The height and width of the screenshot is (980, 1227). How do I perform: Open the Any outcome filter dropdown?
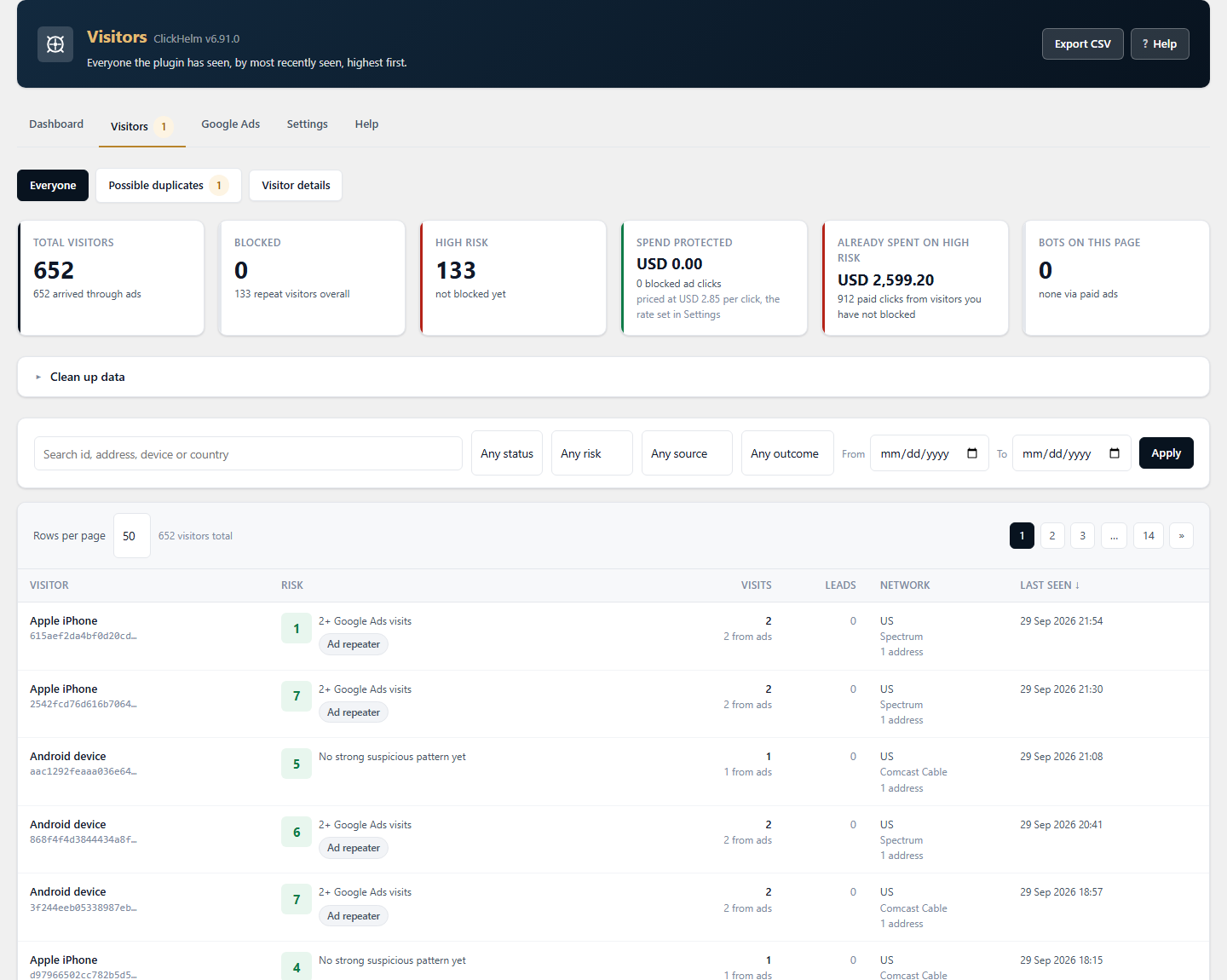click(x=787, y=453)
